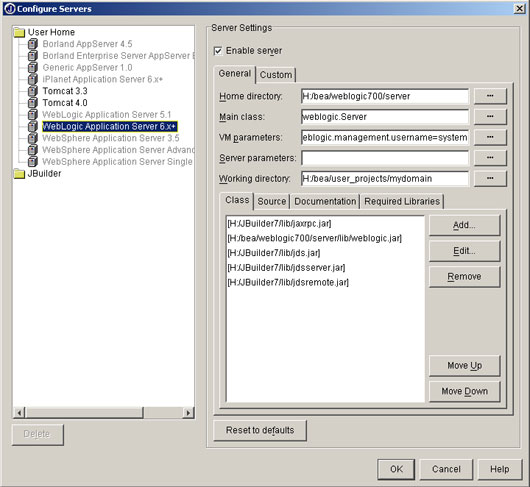Switch to the General tab
530x487 pixels.
(x=235, y=74)
